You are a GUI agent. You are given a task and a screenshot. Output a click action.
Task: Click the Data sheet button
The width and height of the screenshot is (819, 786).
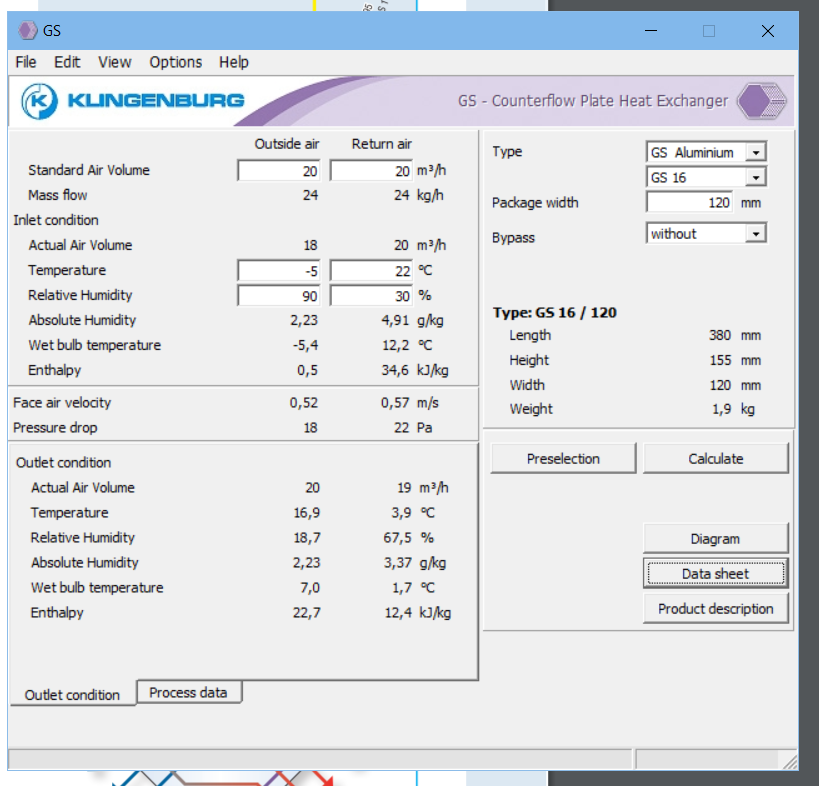[715, 574]
